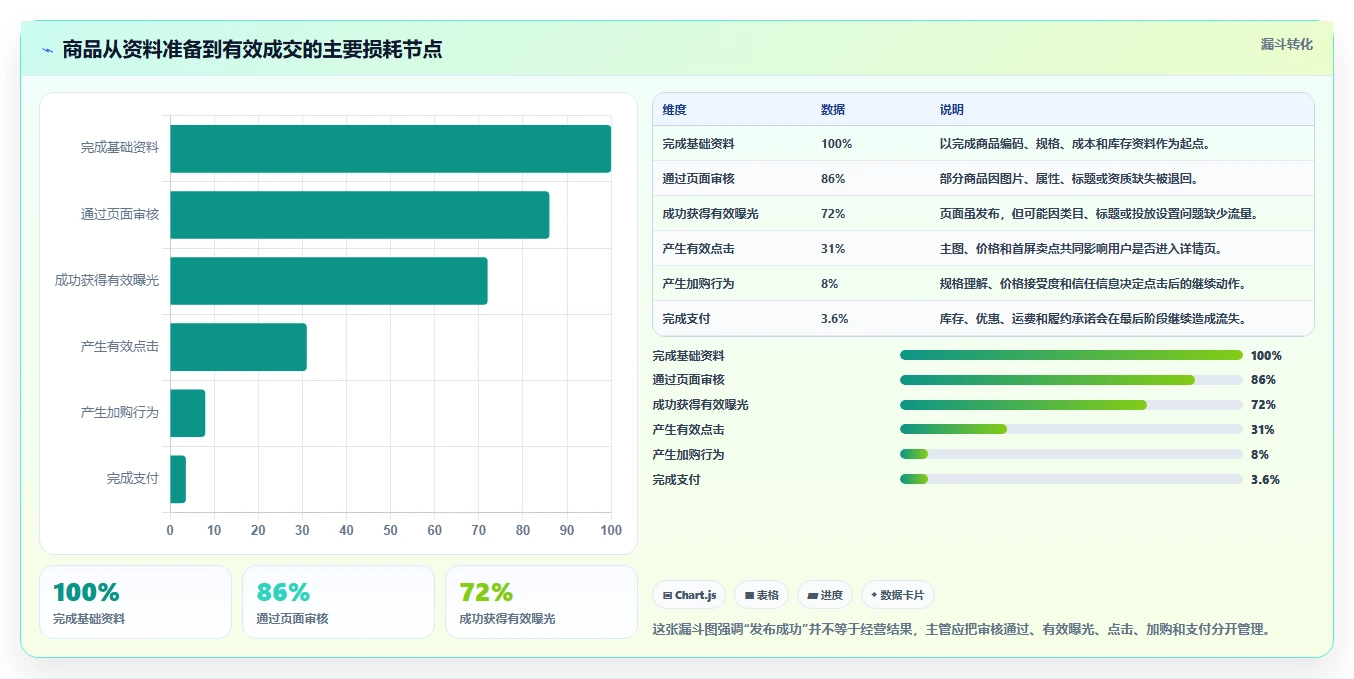Click the 3.6% progress bar for 完成支付
This screenshot has width=1354, height=679.
coord(1071,479)
